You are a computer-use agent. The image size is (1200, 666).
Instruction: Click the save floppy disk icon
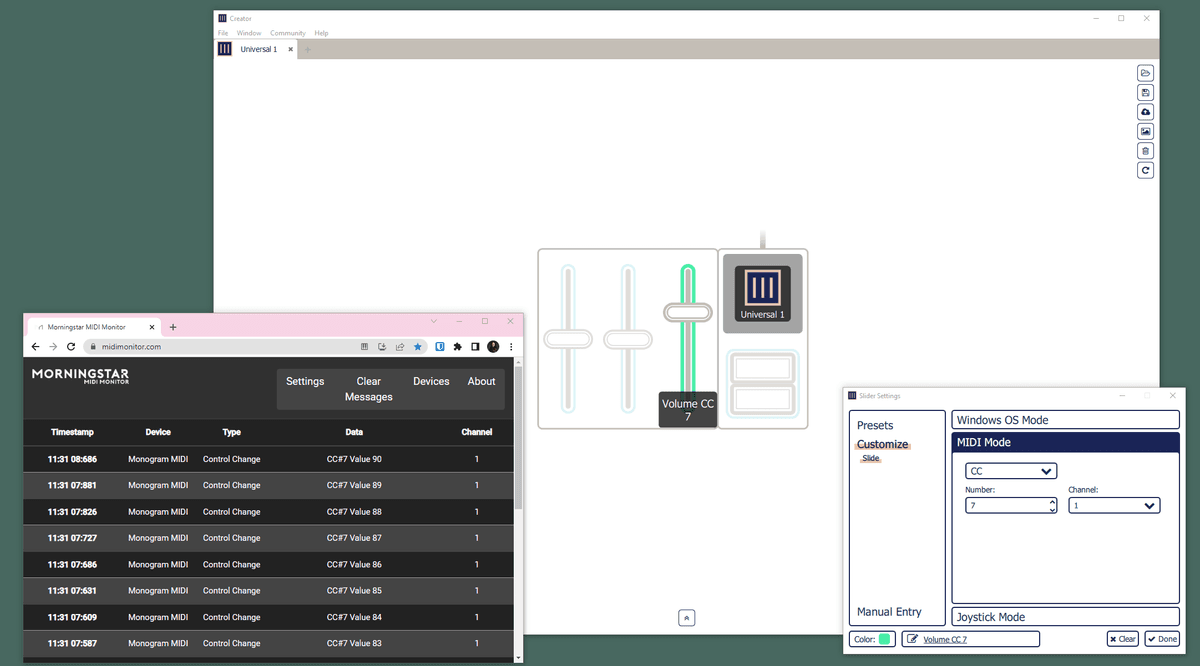coord(1146,93)
